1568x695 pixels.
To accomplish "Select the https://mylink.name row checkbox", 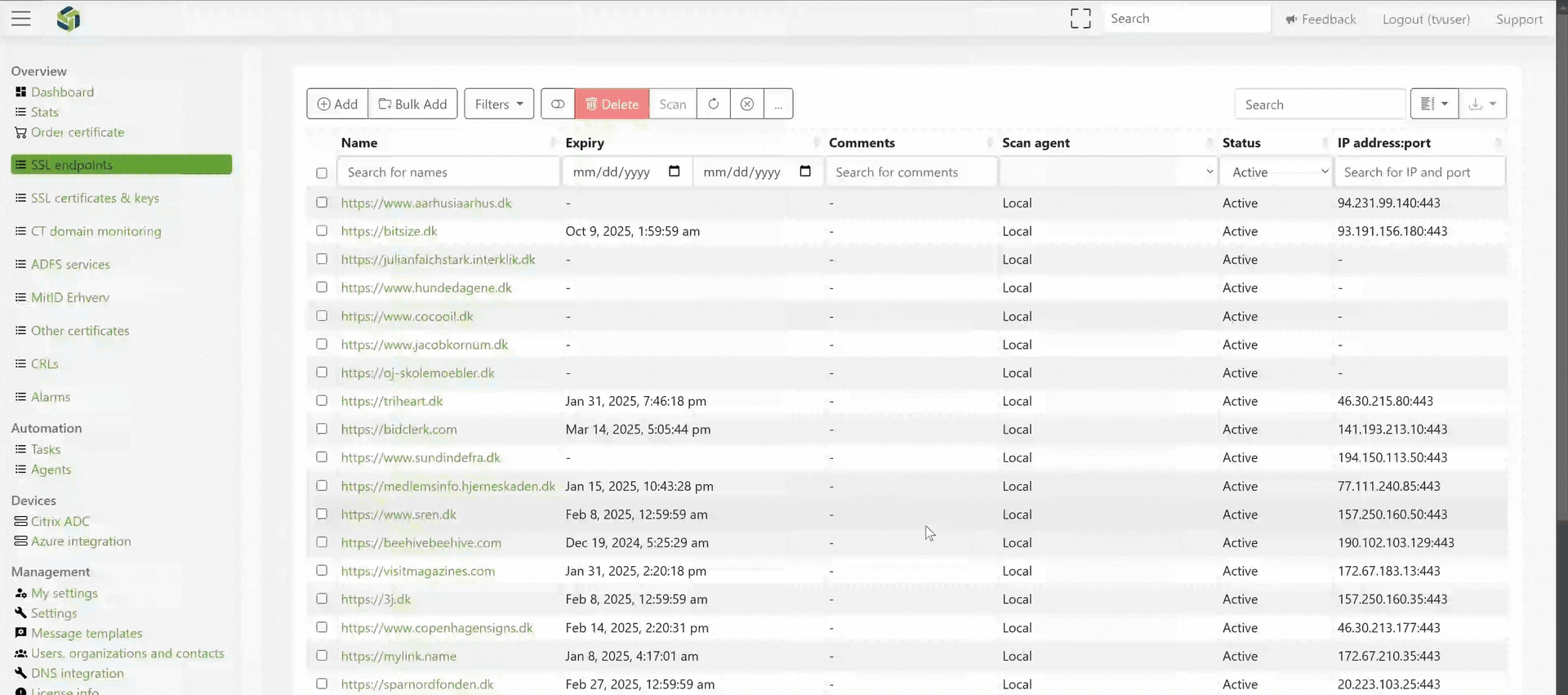I will click(322, 656).
